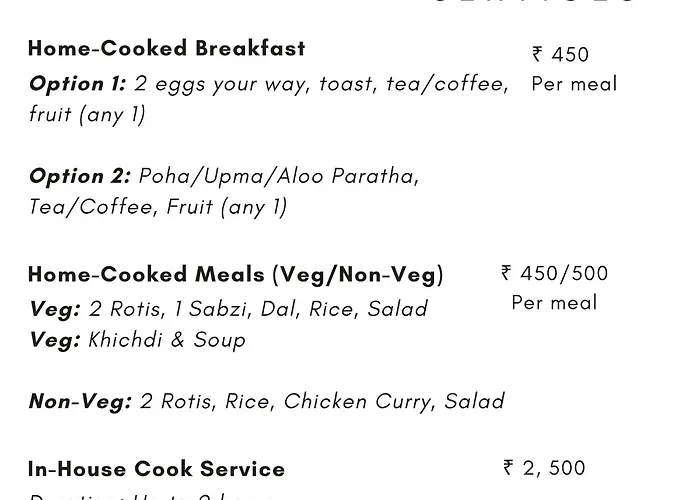Select Per meal text under 450/500 price
Image resolution: width=700 pixels, height=500 pixels.
(554, 303)
